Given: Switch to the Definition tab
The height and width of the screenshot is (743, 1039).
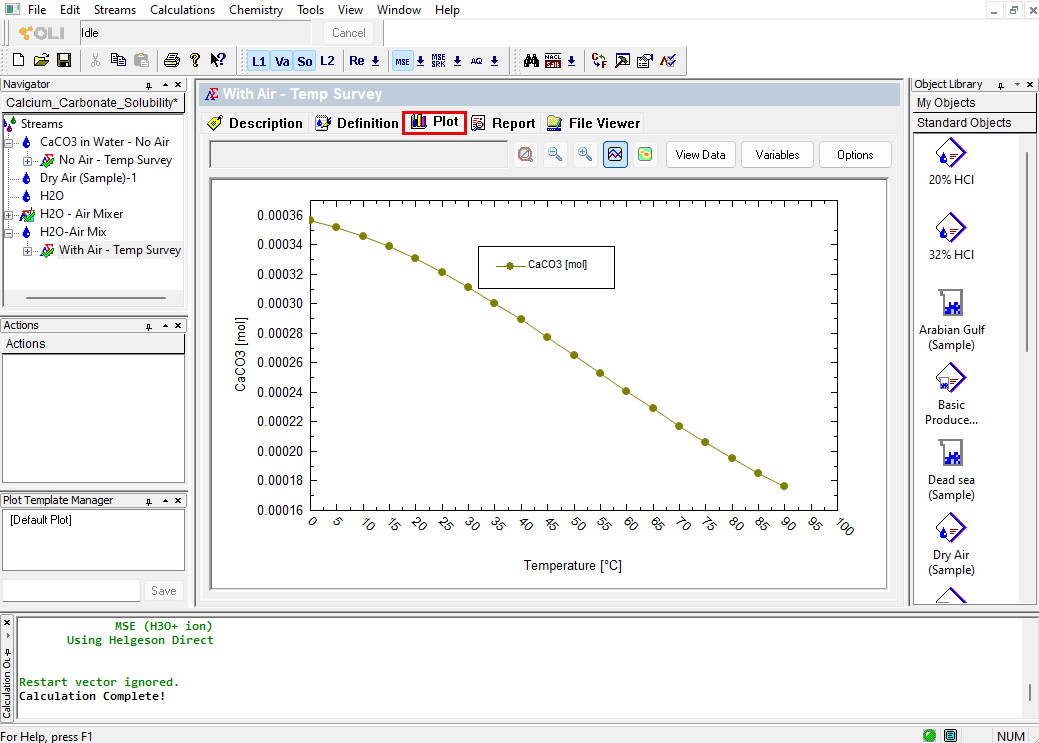Looking at the screenshot, I should (x=356, y=123).
